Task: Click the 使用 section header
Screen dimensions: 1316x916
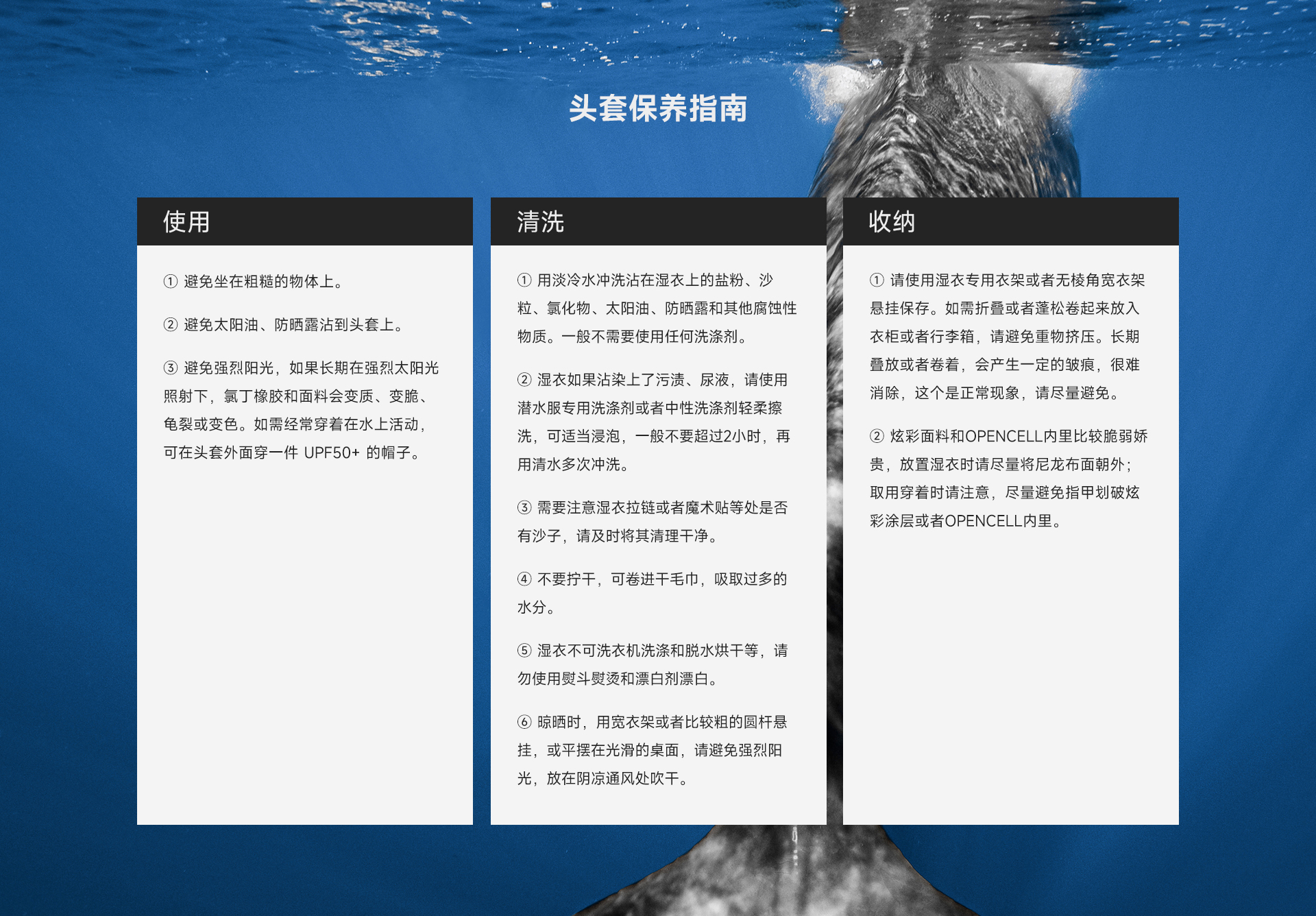Action: 184,222
